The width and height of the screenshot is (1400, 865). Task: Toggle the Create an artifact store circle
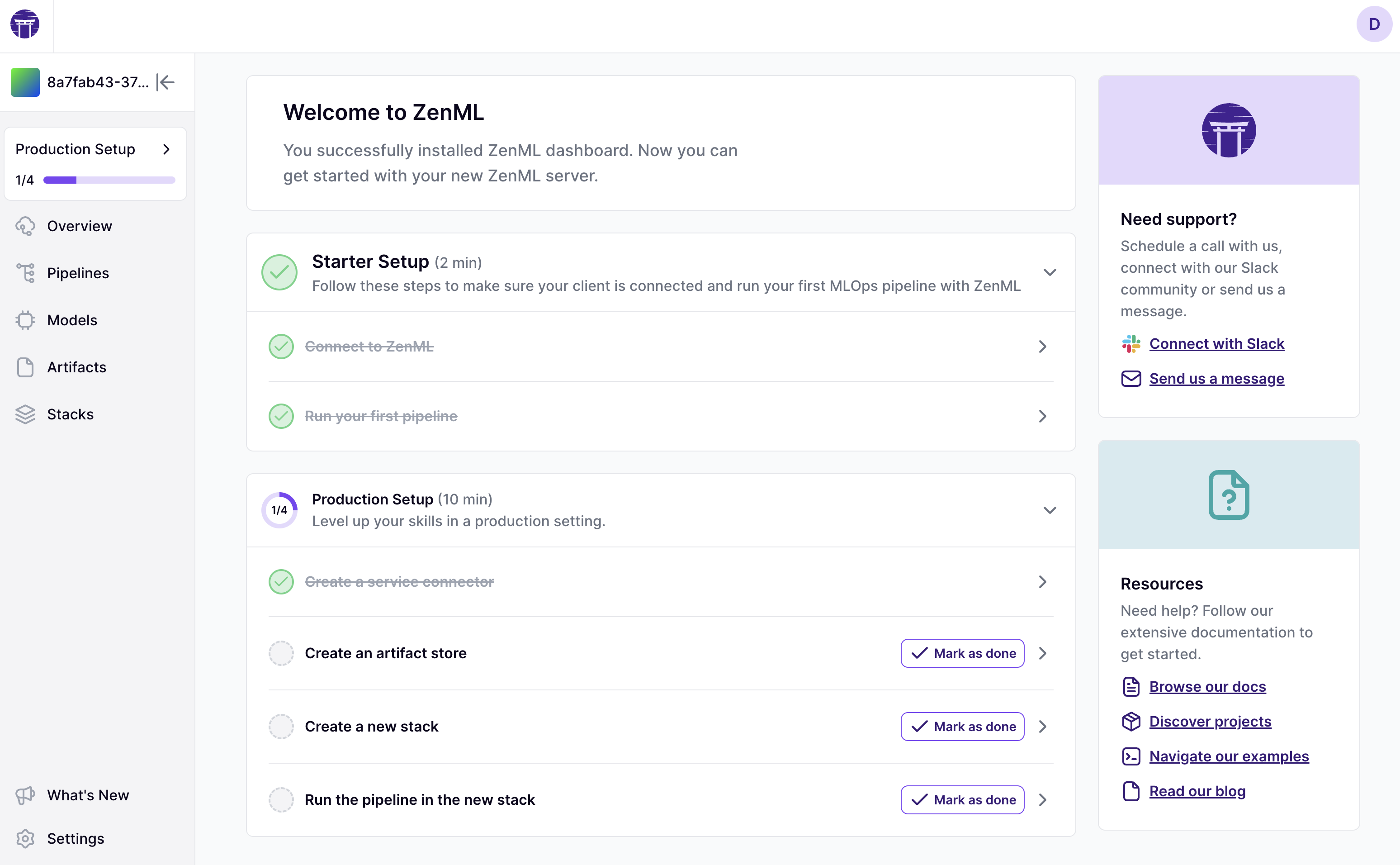(281, 653)
